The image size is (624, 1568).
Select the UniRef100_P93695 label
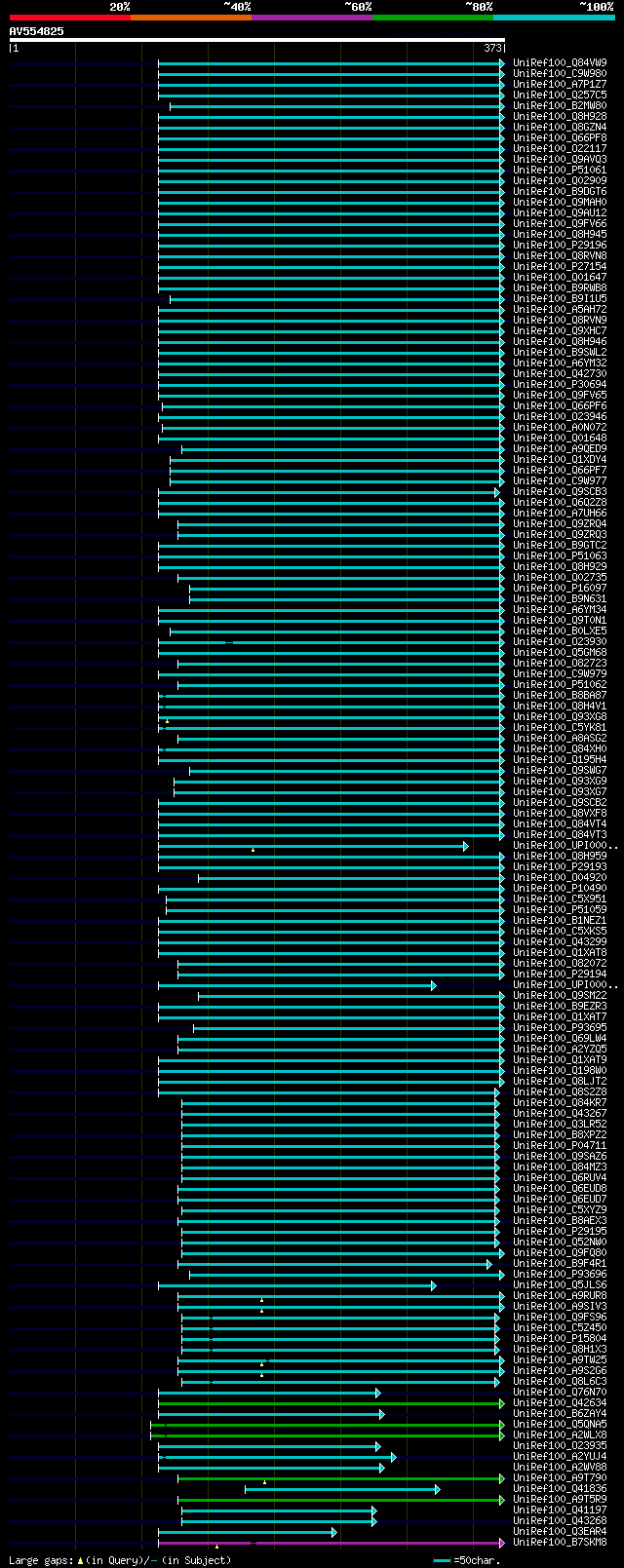point(560,1028)
